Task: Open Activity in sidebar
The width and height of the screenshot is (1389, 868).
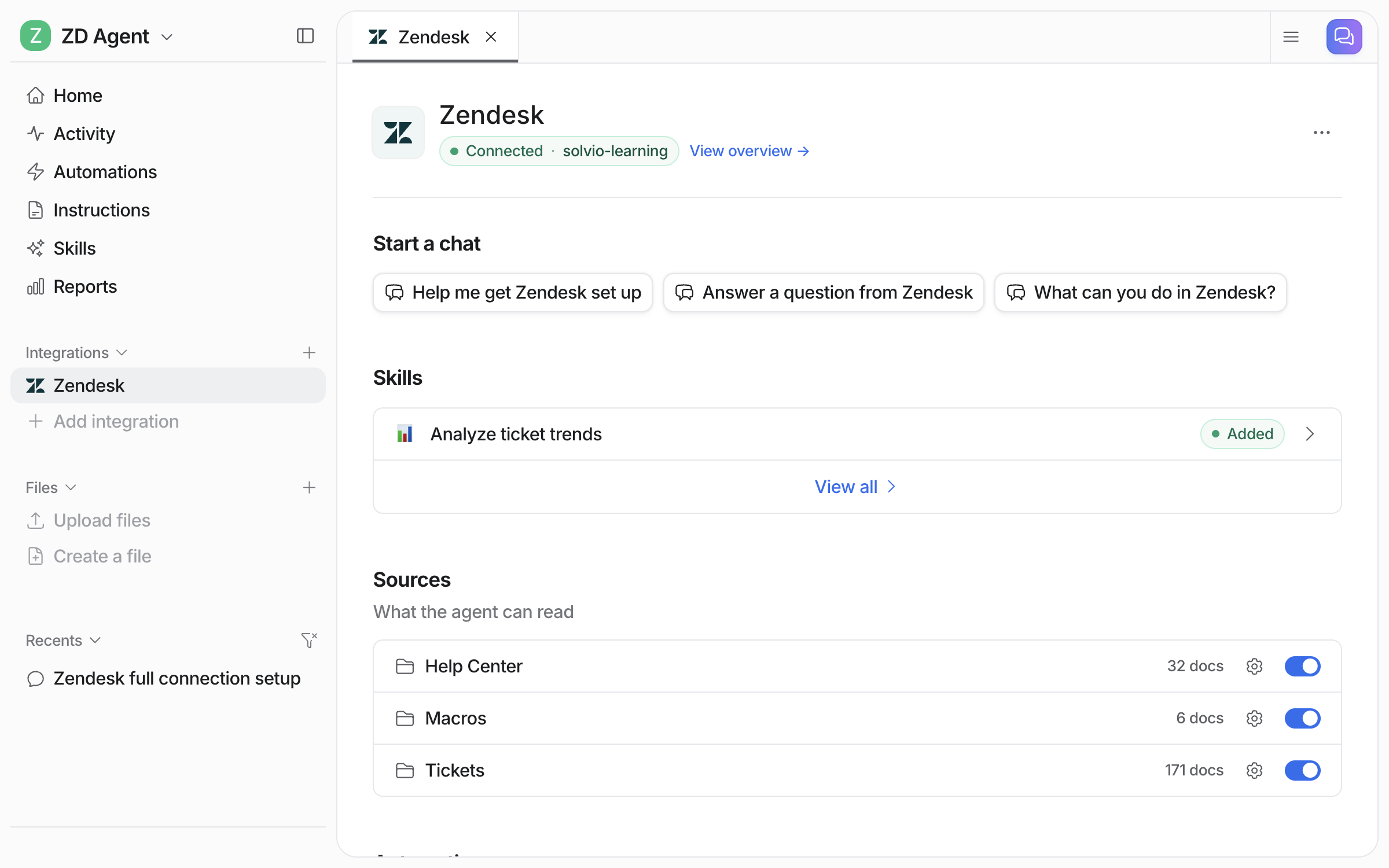Action: [x=168, y=134]
